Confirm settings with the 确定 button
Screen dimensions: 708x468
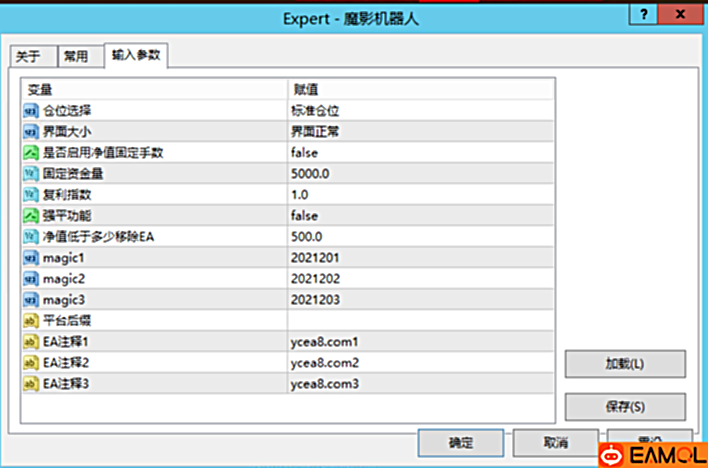pyautogui.click(x=460, y=442)
